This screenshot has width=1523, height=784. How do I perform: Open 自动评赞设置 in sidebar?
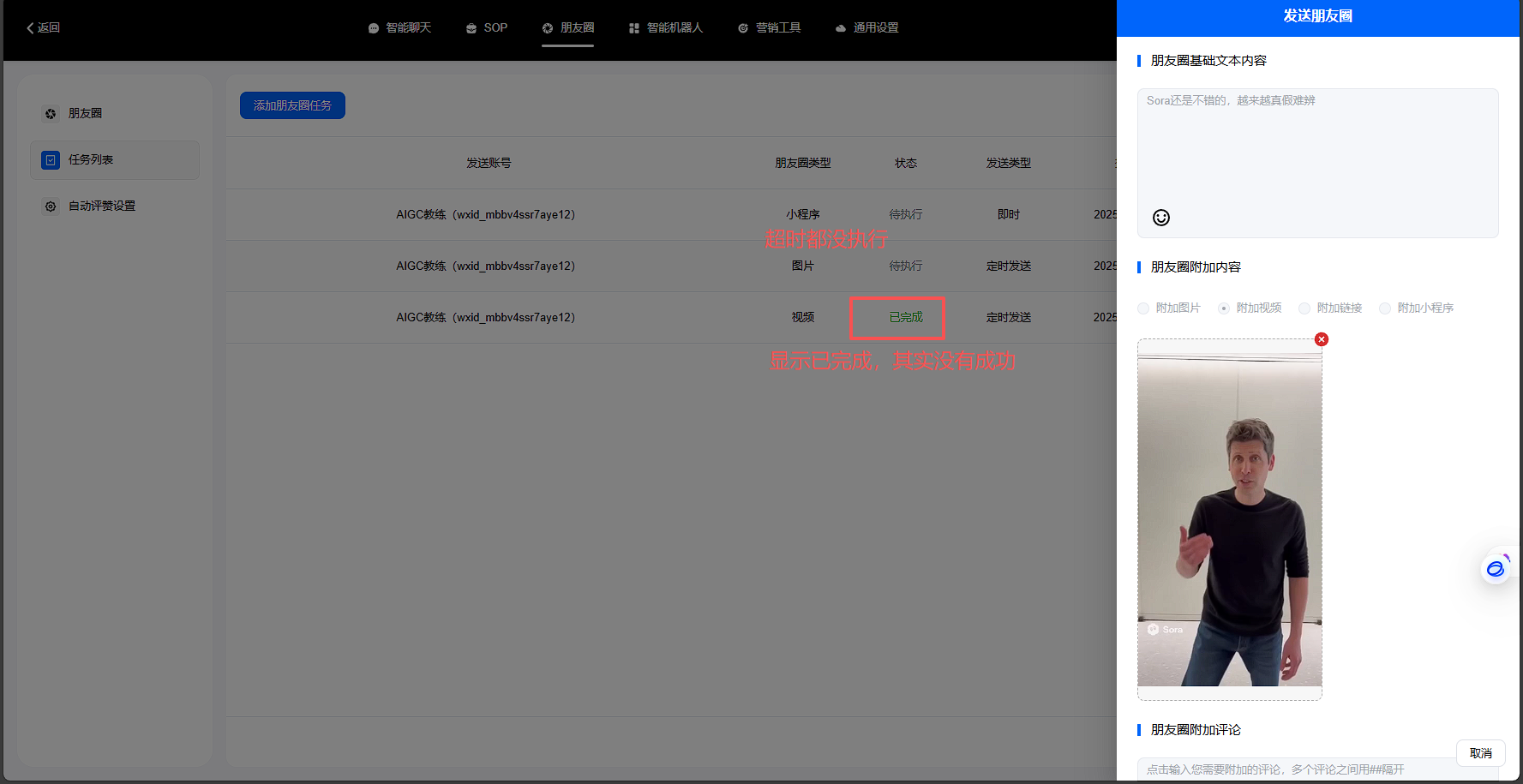pyautogui.click(x=101, y=206)
